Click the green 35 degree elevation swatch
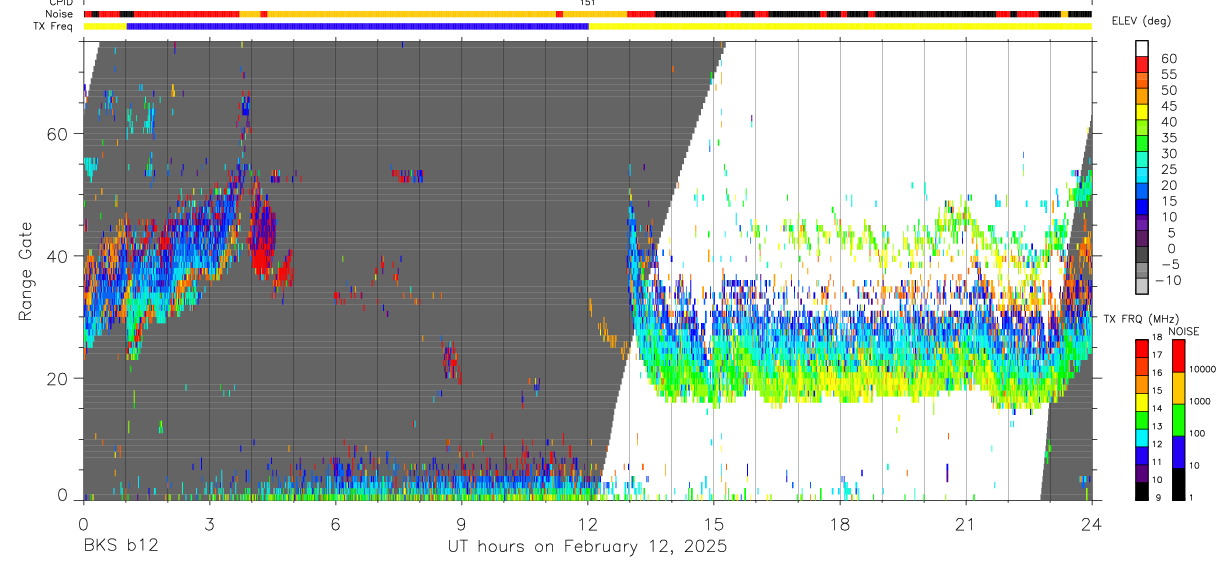This screenshot has height=567, width=1228. pyautogui.click(x=1142, y=143)
